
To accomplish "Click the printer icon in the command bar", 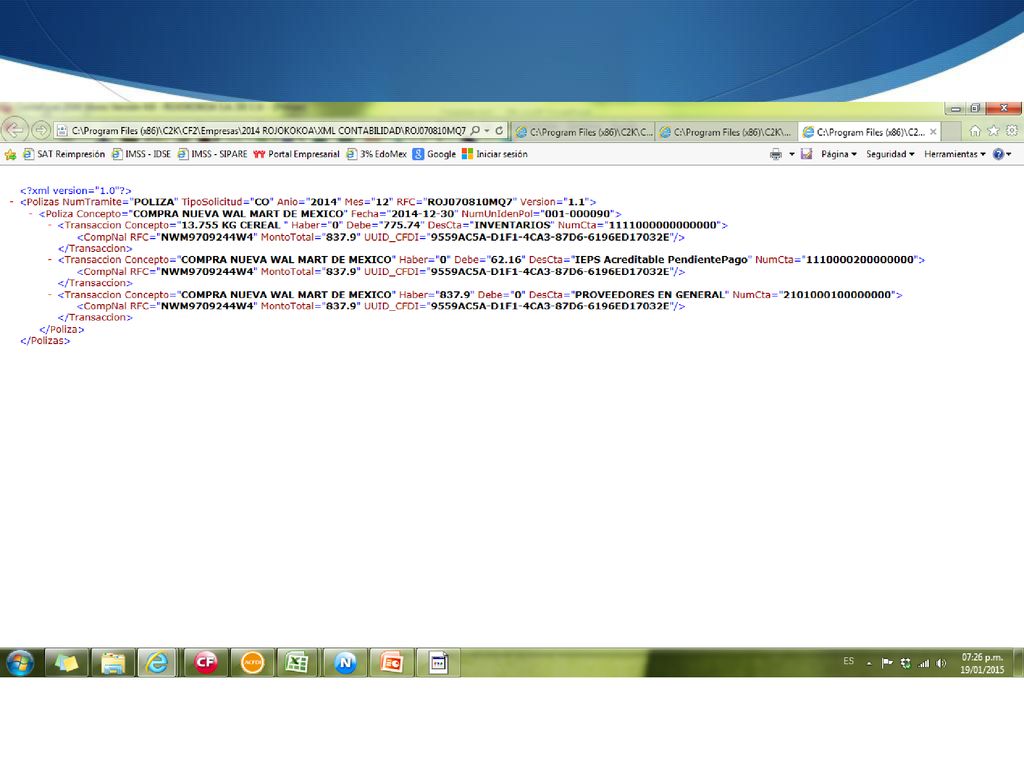I will (776, 154).
